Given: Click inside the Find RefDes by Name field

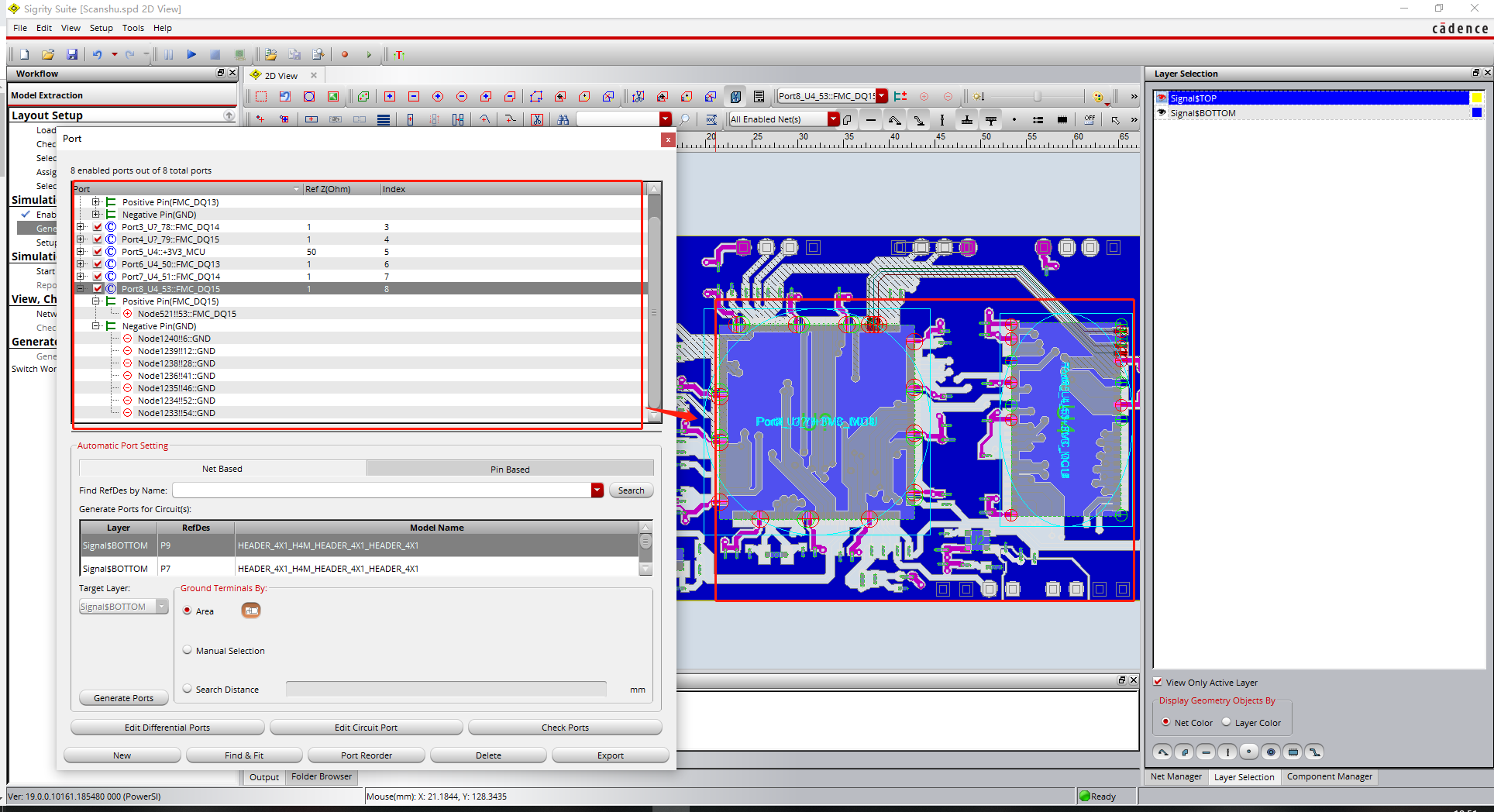Looking at the screenshot, I should point(380,490).
